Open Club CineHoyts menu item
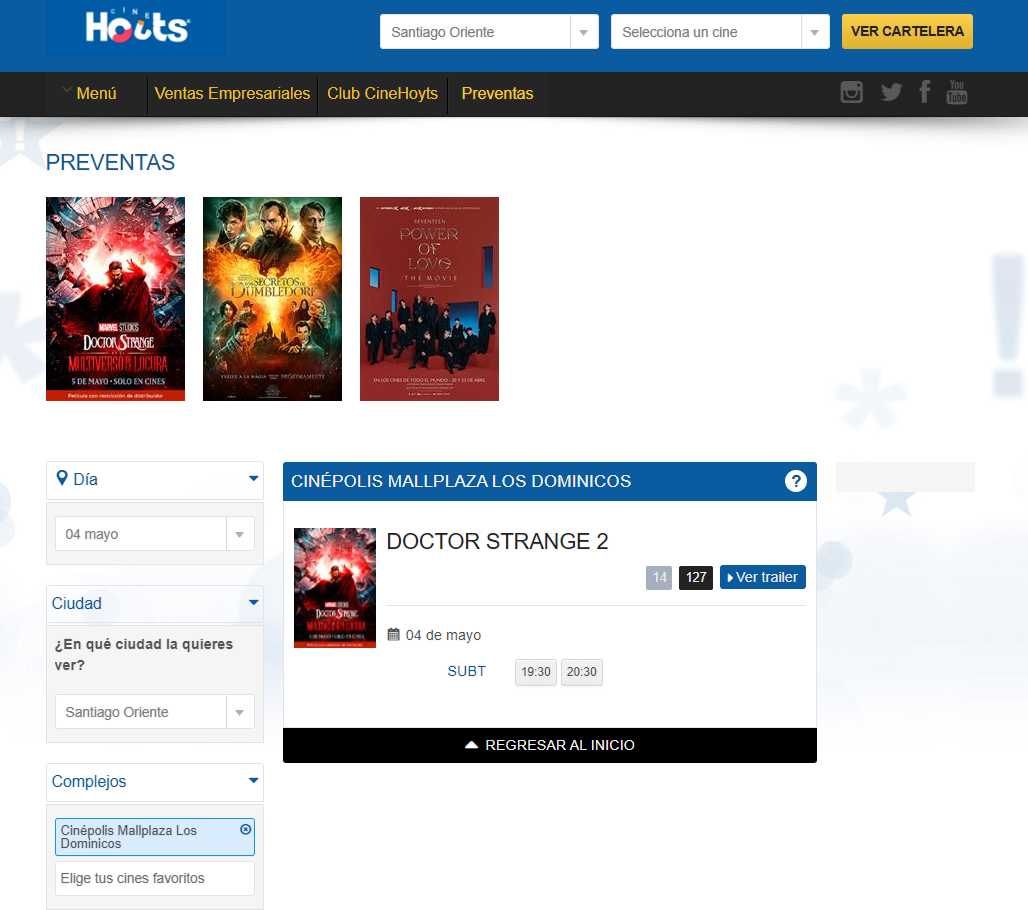Screen dimensions: 1028x910 pos(382,94)
